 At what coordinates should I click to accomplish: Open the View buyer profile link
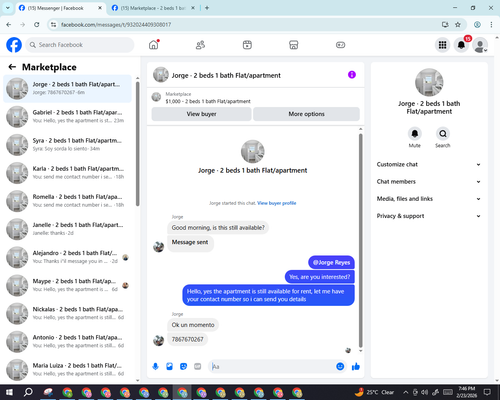tap(277, 203)
